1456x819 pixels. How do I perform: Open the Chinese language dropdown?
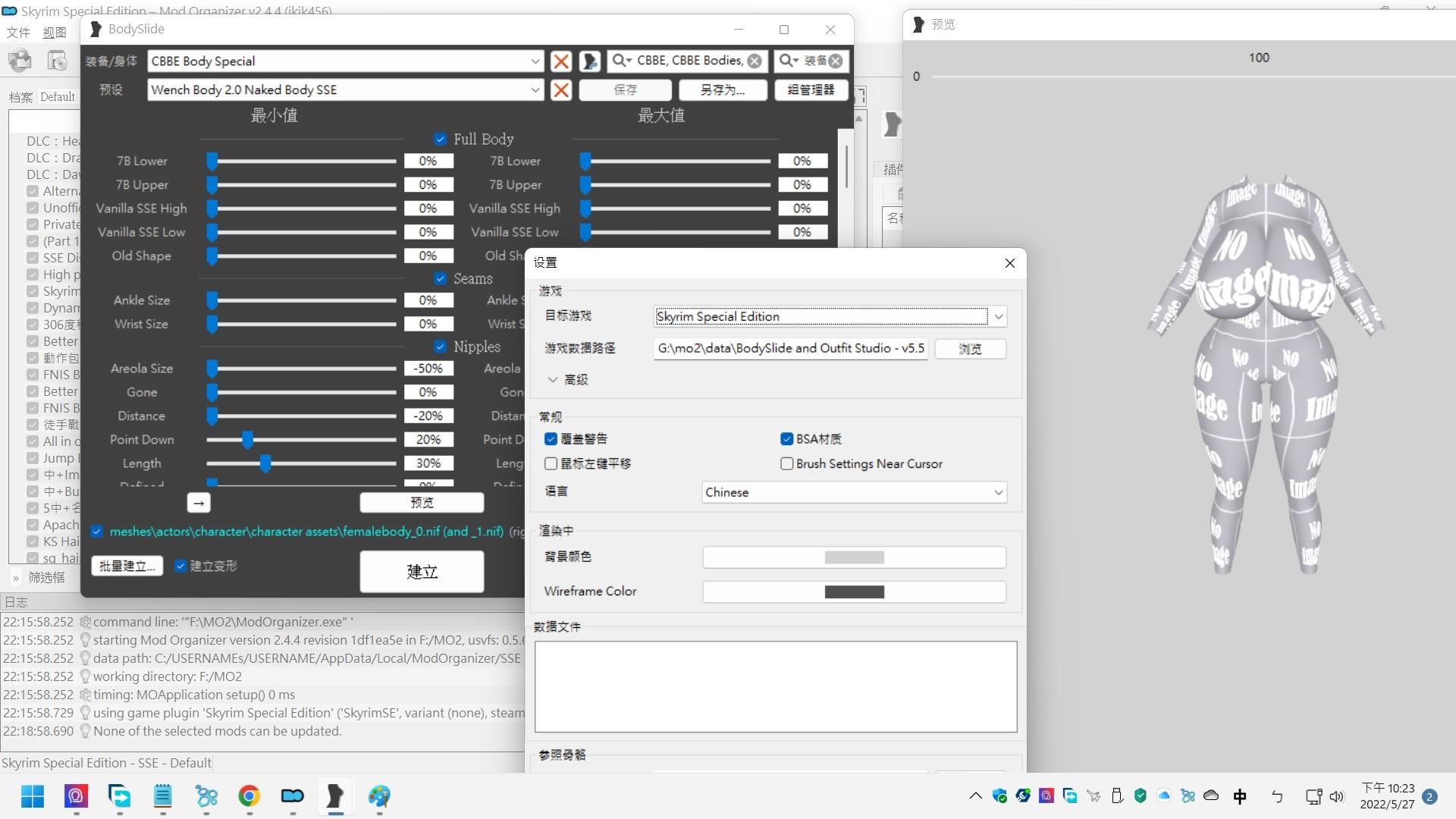click(x=855, y=492)
